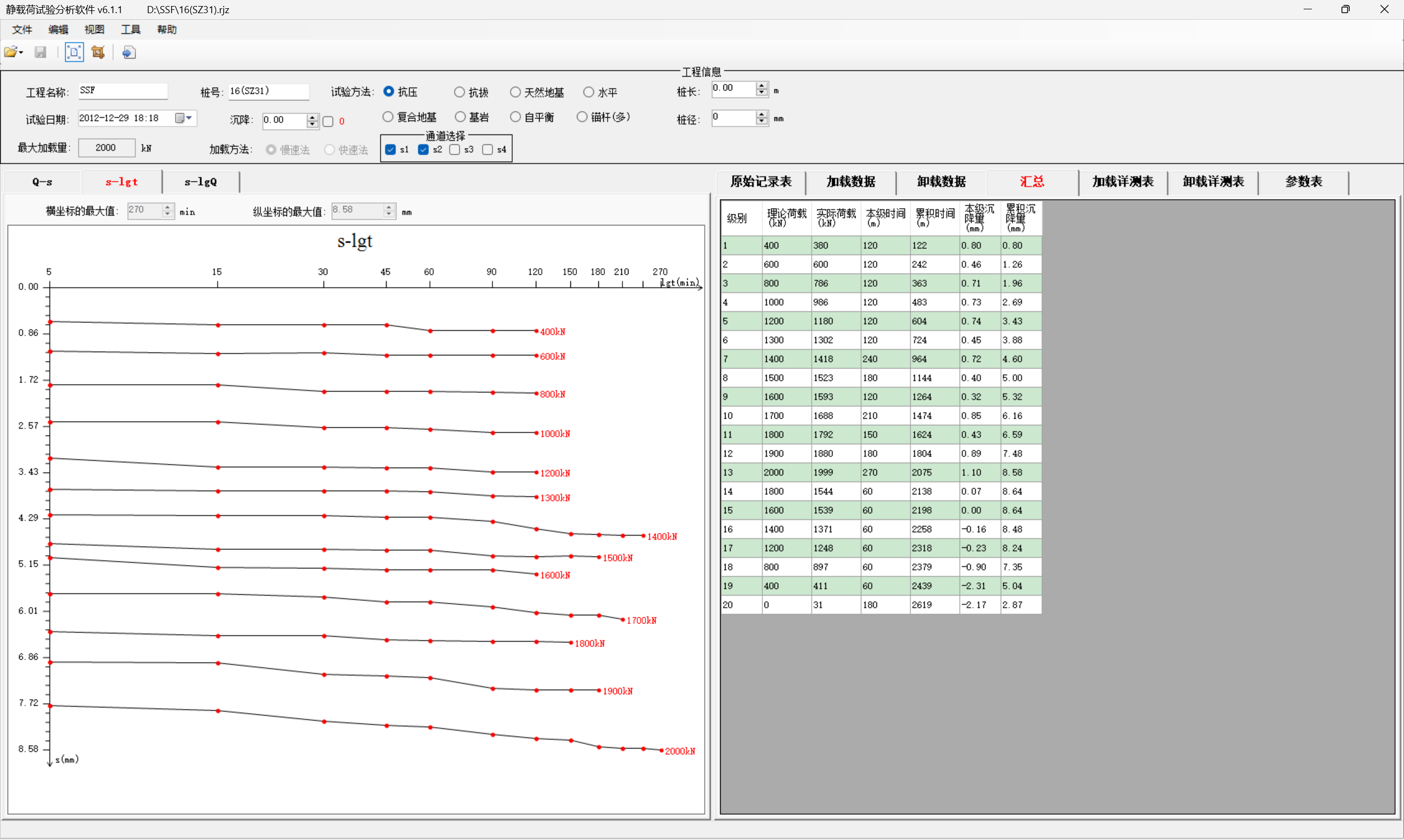The image size is (1404, 840).
Task: Select the 复合地基 radio option
Action: (388, 117)
